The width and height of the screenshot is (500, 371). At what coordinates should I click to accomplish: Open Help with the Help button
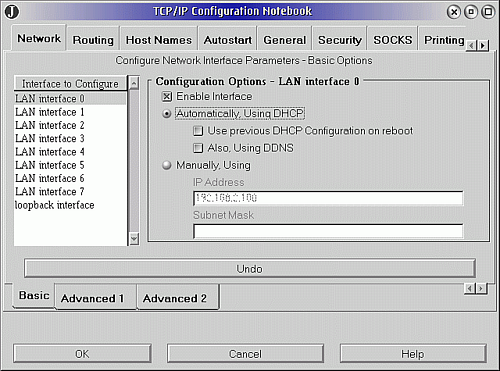click(413, 354)
